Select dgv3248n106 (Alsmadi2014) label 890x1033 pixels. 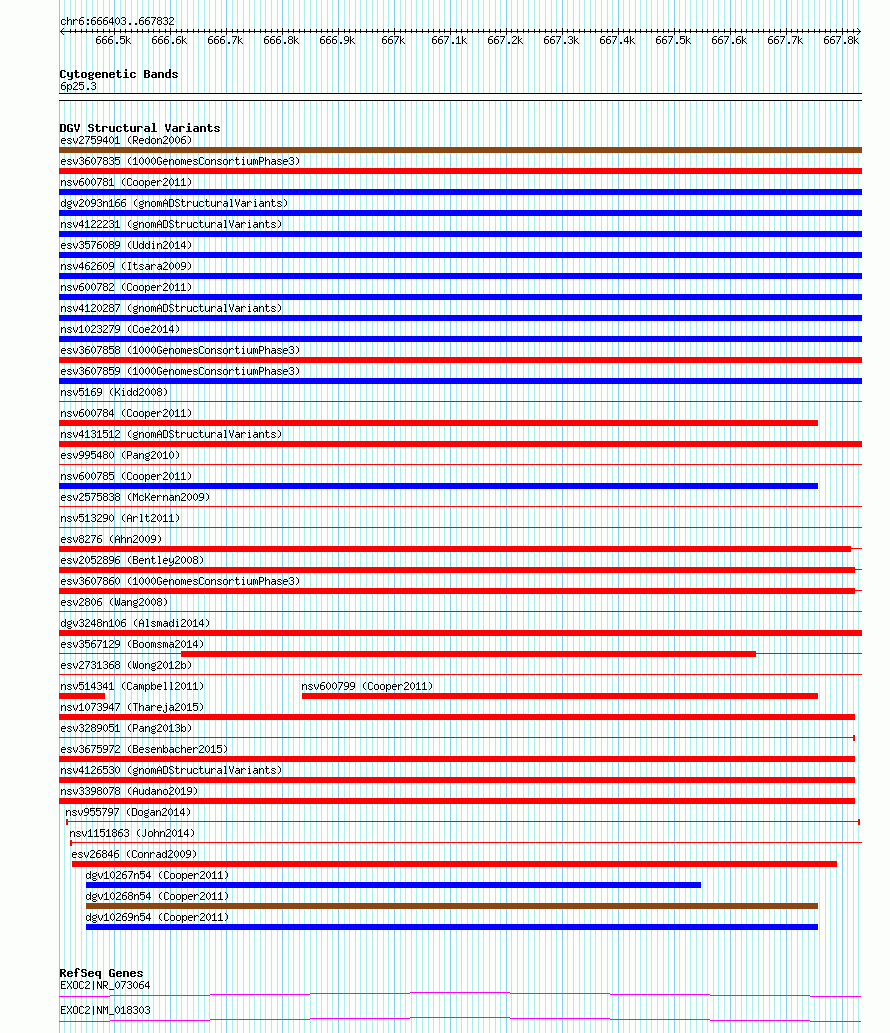click(x=135, y=624)
